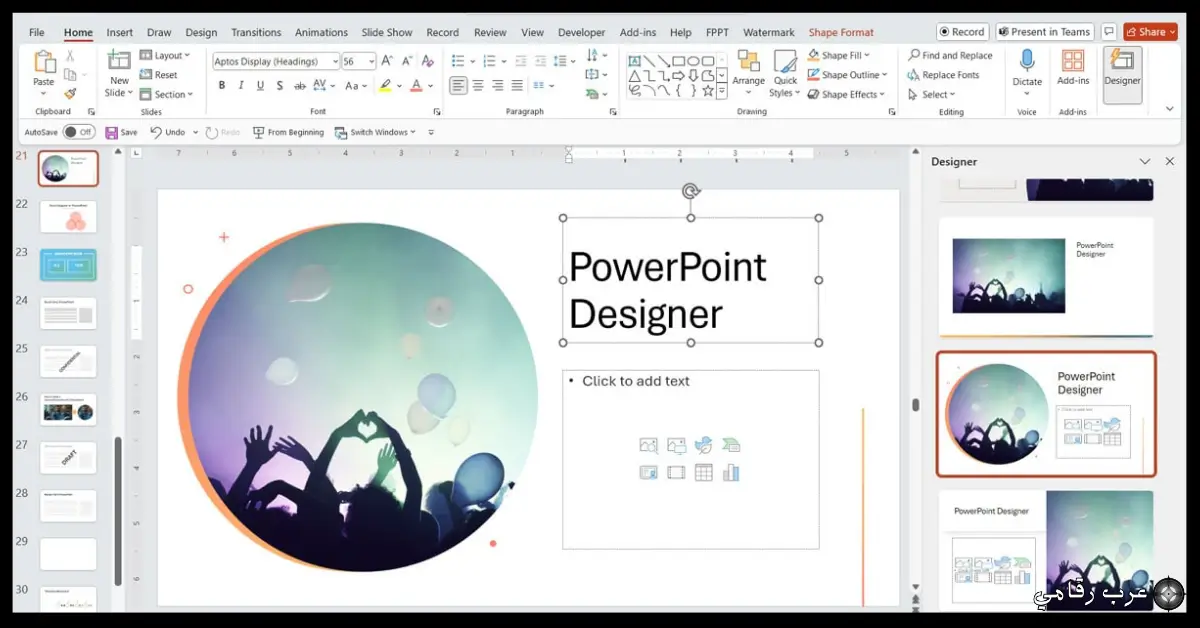Toggle Underline text formatting
The height and width of the screenshot is (628, 1200).
260,85
